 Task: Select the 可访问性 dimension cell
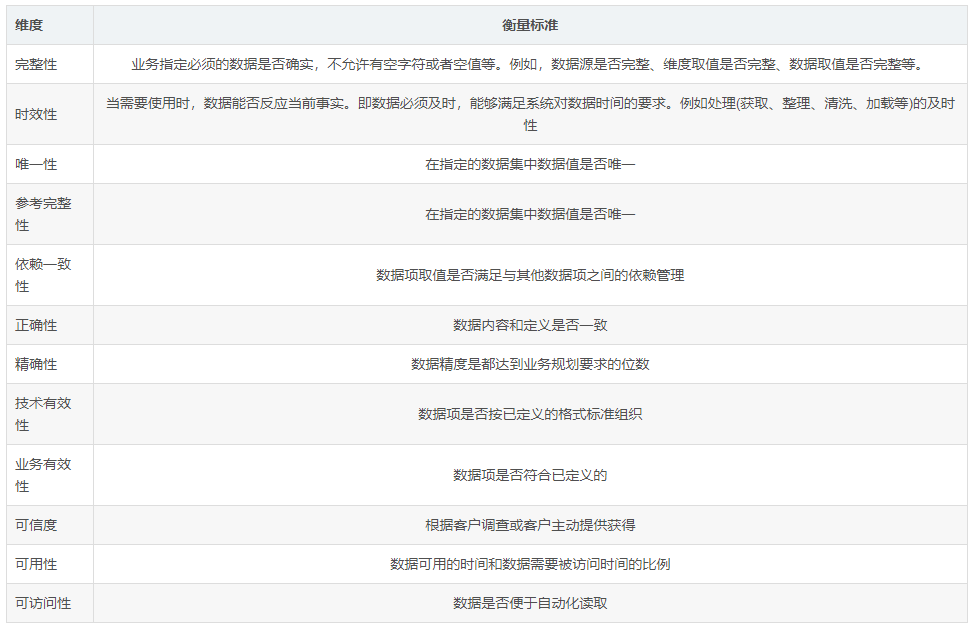pyautogui.click(x=50, y=603)
